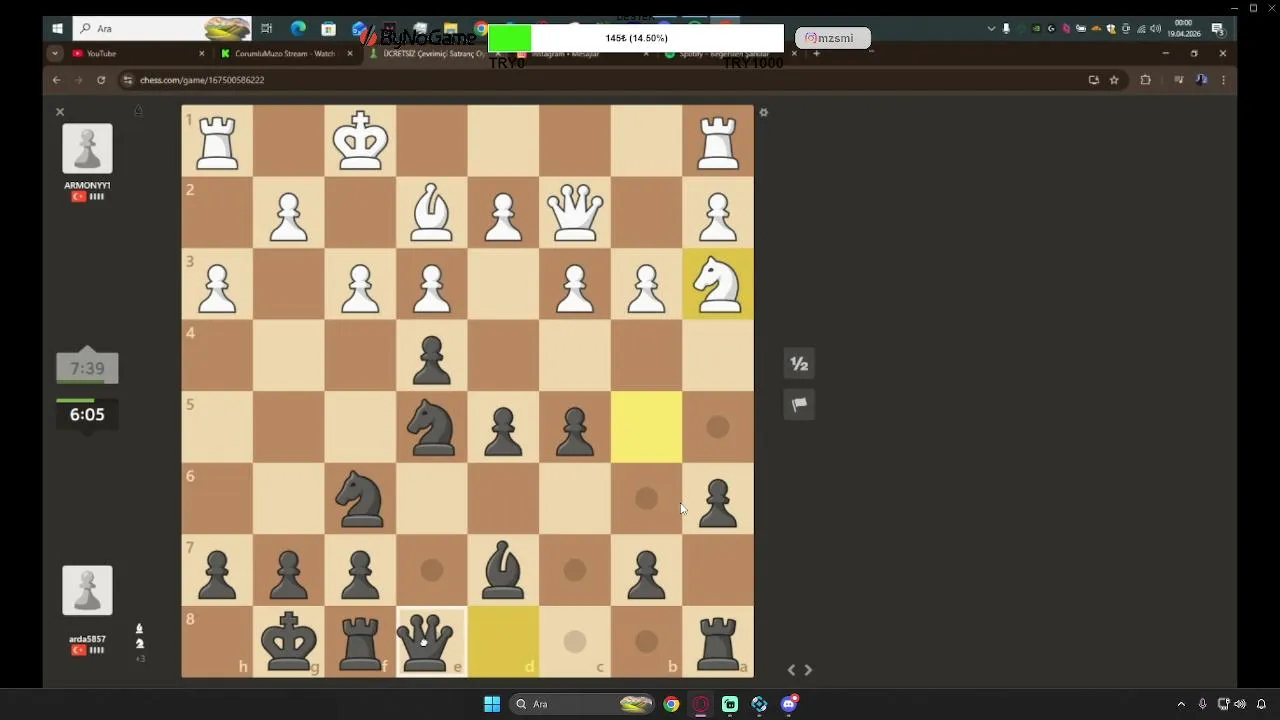Image resolution: width=1280 pixels, height=720 pixels.
Task: Open Discord from the bottom taskbar
Action: (x=789, y=704)
